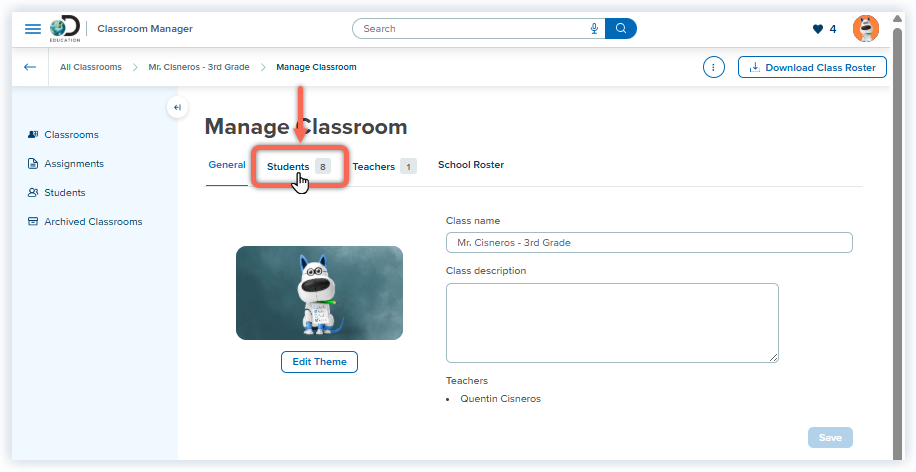Switch to the School Roster tab
Image resolution: width=916 pixels, height=472 pixels.
point(471,165)
